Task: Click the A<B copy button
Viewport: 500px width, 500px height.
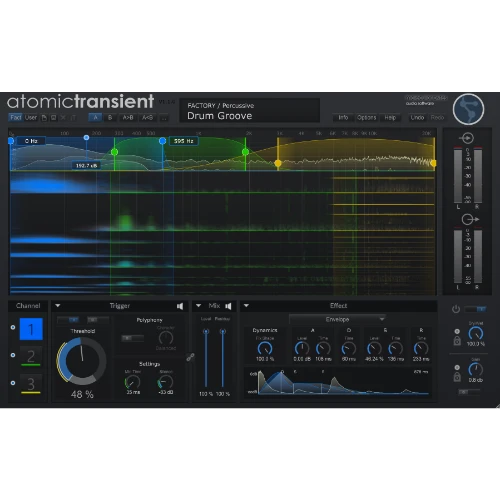Action: (147, 118)
